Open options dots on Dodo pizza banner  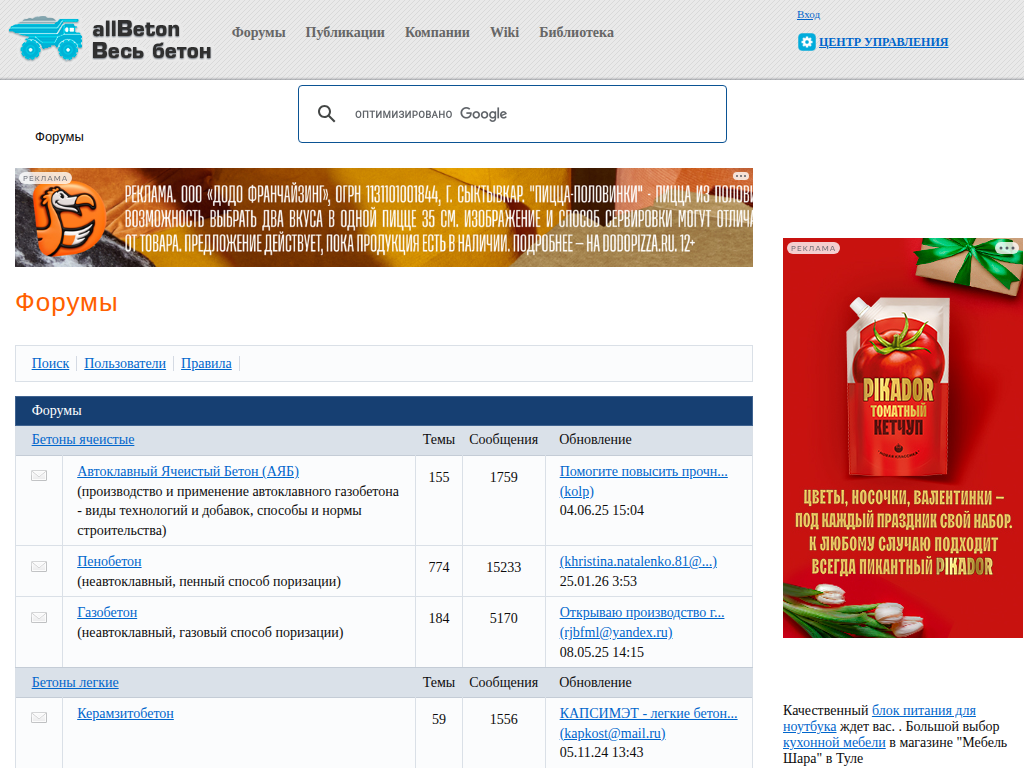tap(740, 176)
